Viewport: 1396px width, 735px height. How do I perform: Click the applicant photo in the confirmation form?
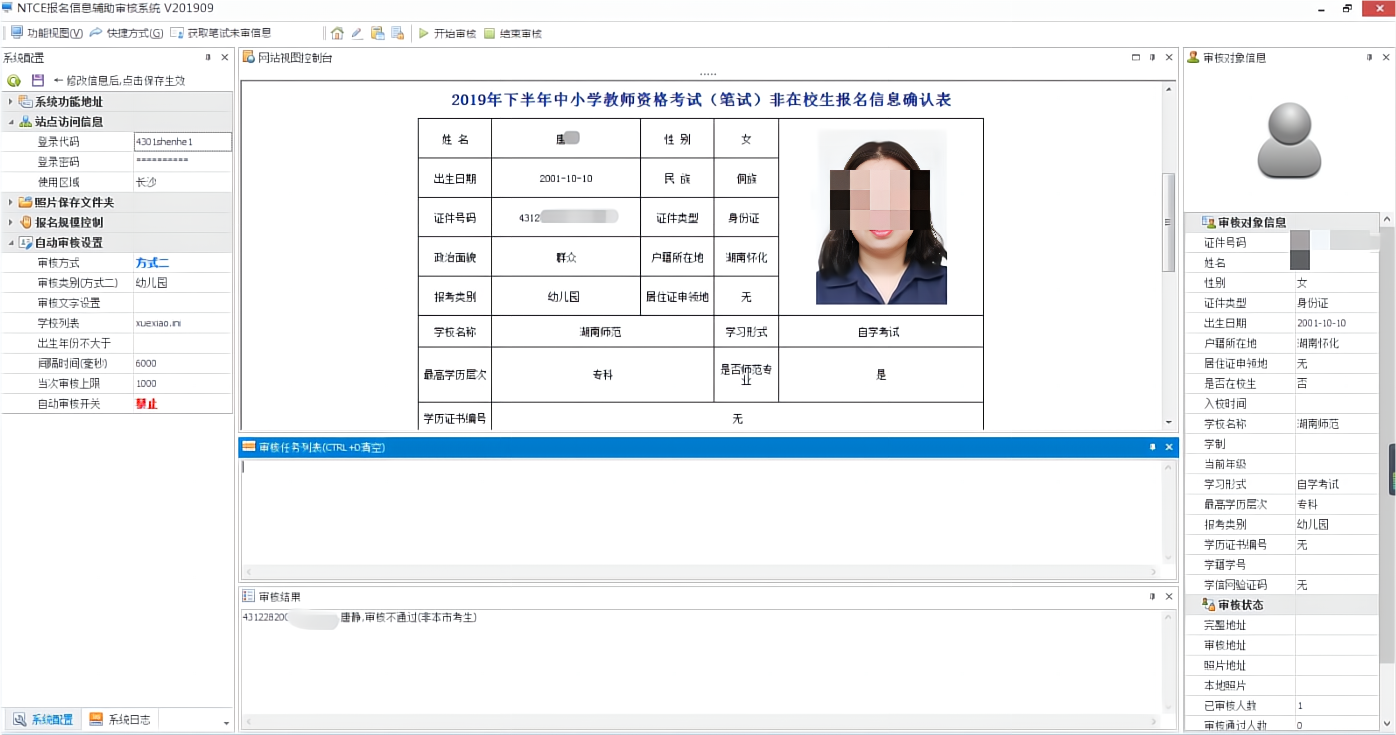[x=881, y=217]
